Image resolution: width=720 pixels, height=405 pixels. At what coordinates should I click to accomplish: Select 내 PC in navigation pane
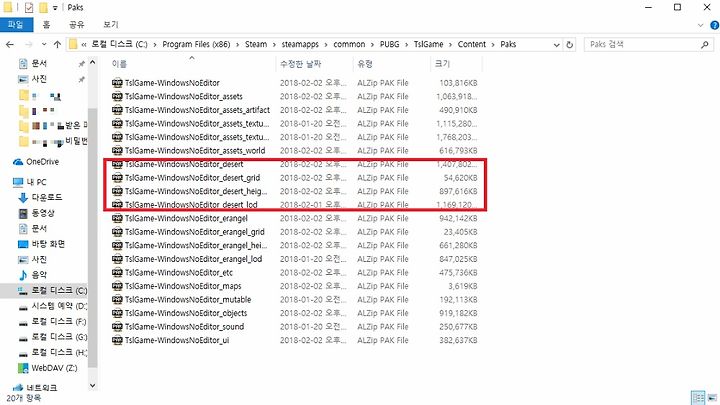point(29,182)
